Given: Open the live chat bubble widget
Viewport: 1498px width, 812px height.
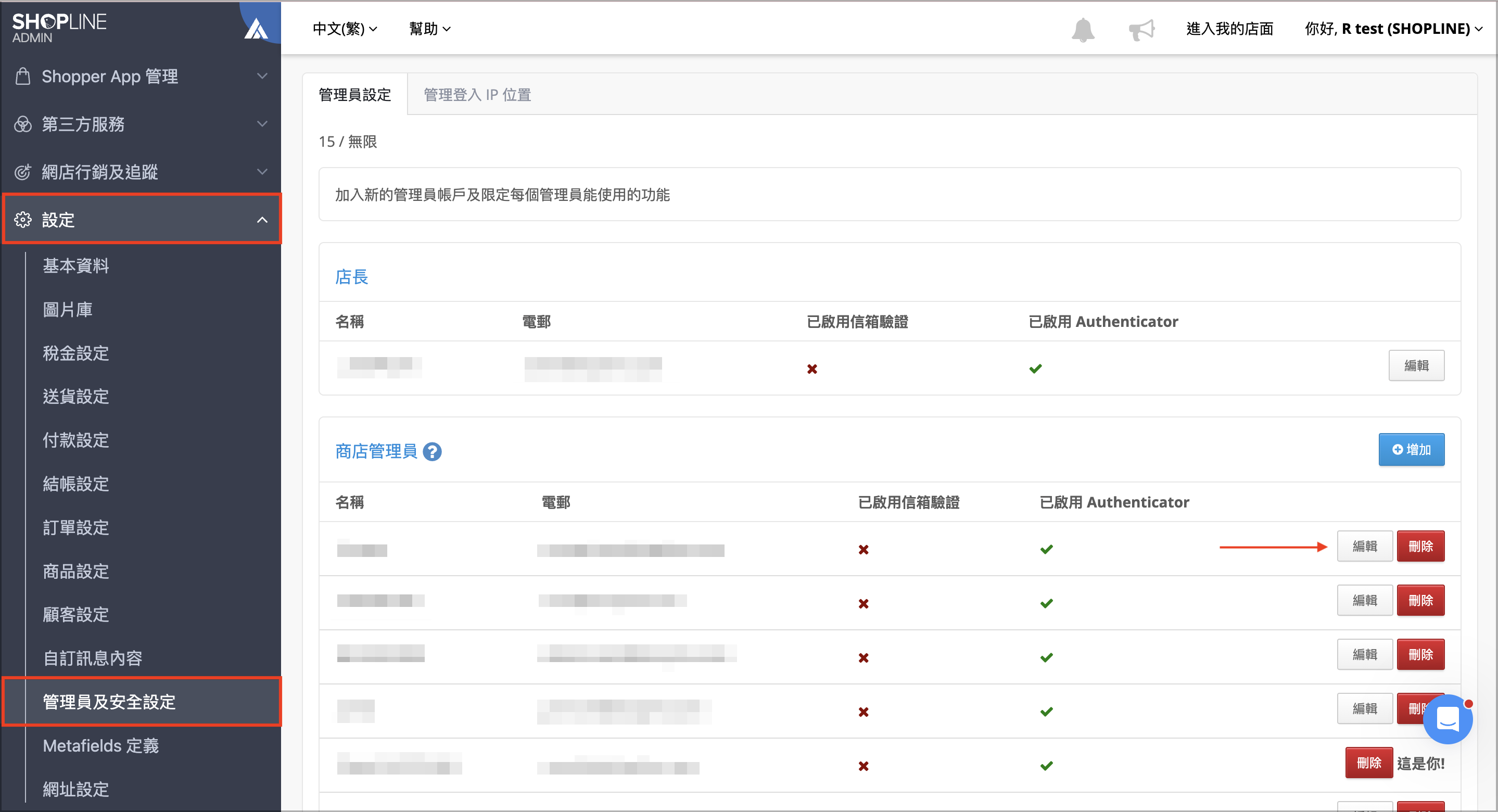Looking at the screenshot, I should click(x=1448, y=719).
